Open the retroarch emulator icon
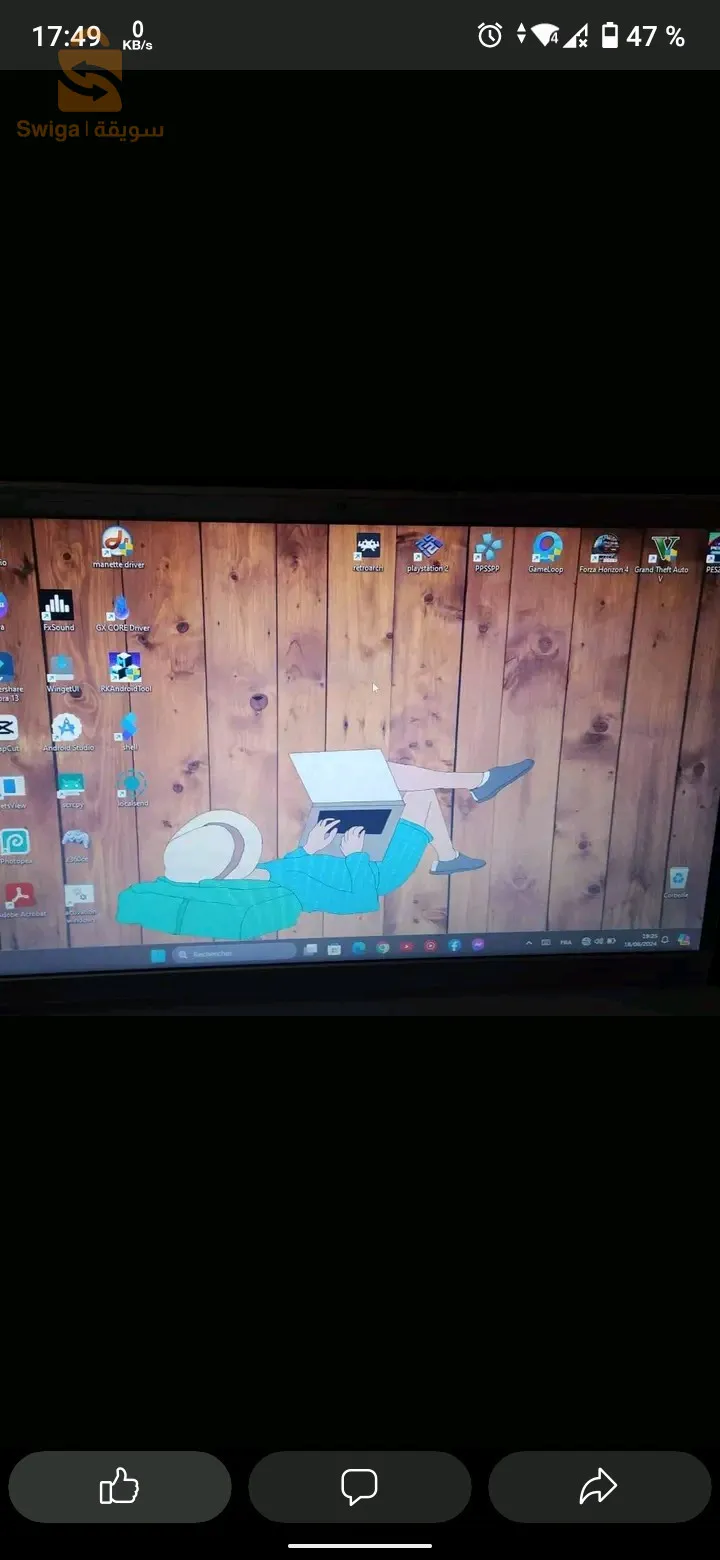The height and width of the screenshot is (1560, 720). (368, 548)
